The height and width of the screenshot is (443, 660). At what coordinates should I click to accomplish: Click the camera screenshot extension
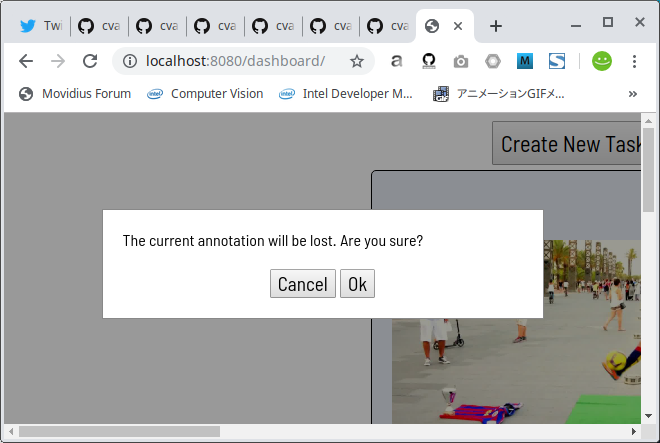pyautogui.click(x=460, y=61)
